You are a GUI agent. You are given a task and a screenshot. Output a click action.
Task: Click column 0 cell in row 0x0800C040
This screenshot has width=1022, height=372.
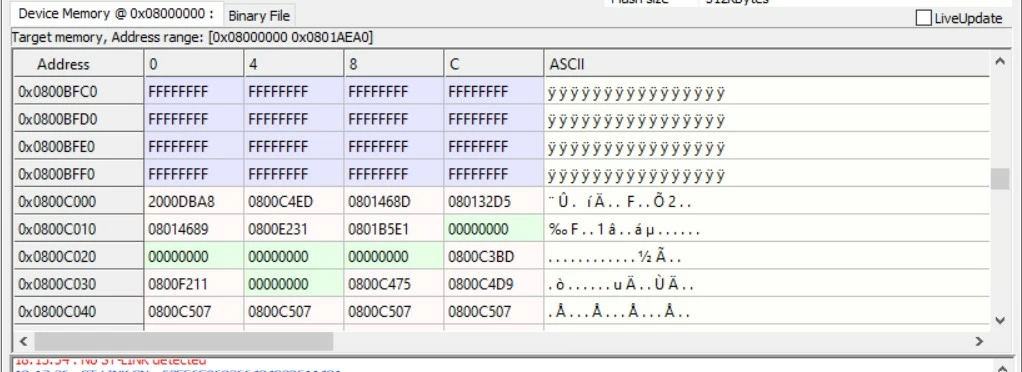(x=194, y=311)
